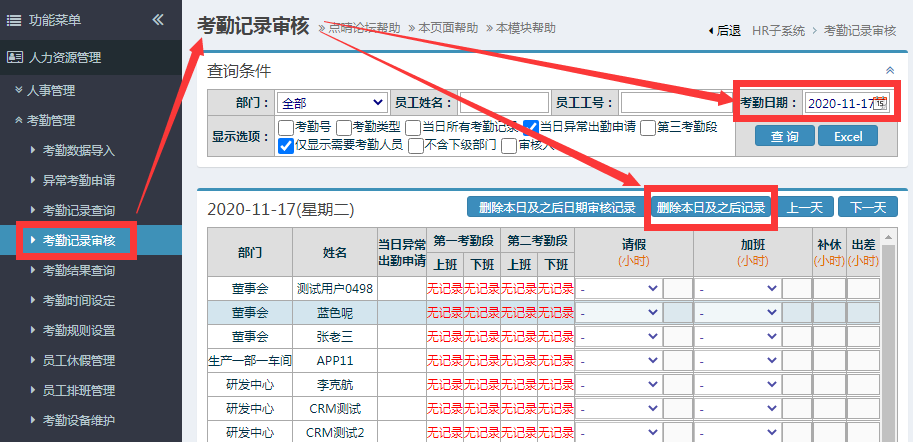Open the calendar picker in 考勤日期 field
The width and height of the screenshot is (913, 442).
pyautogui.click(x=879, y=103)
